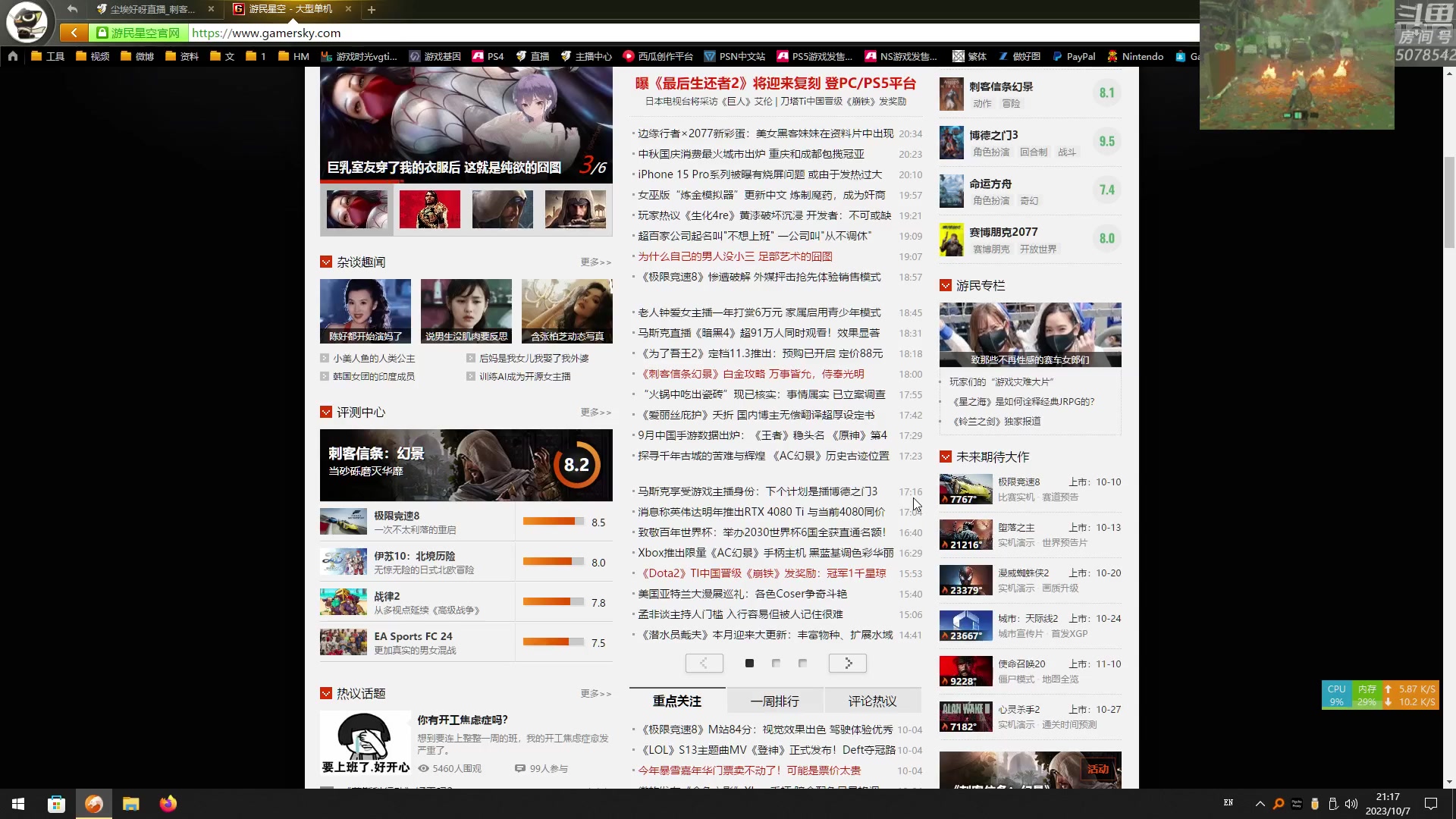Click 更多 next to 热议话题
The height and width of the screenshot is (819, 1456).
pos(595,694)
